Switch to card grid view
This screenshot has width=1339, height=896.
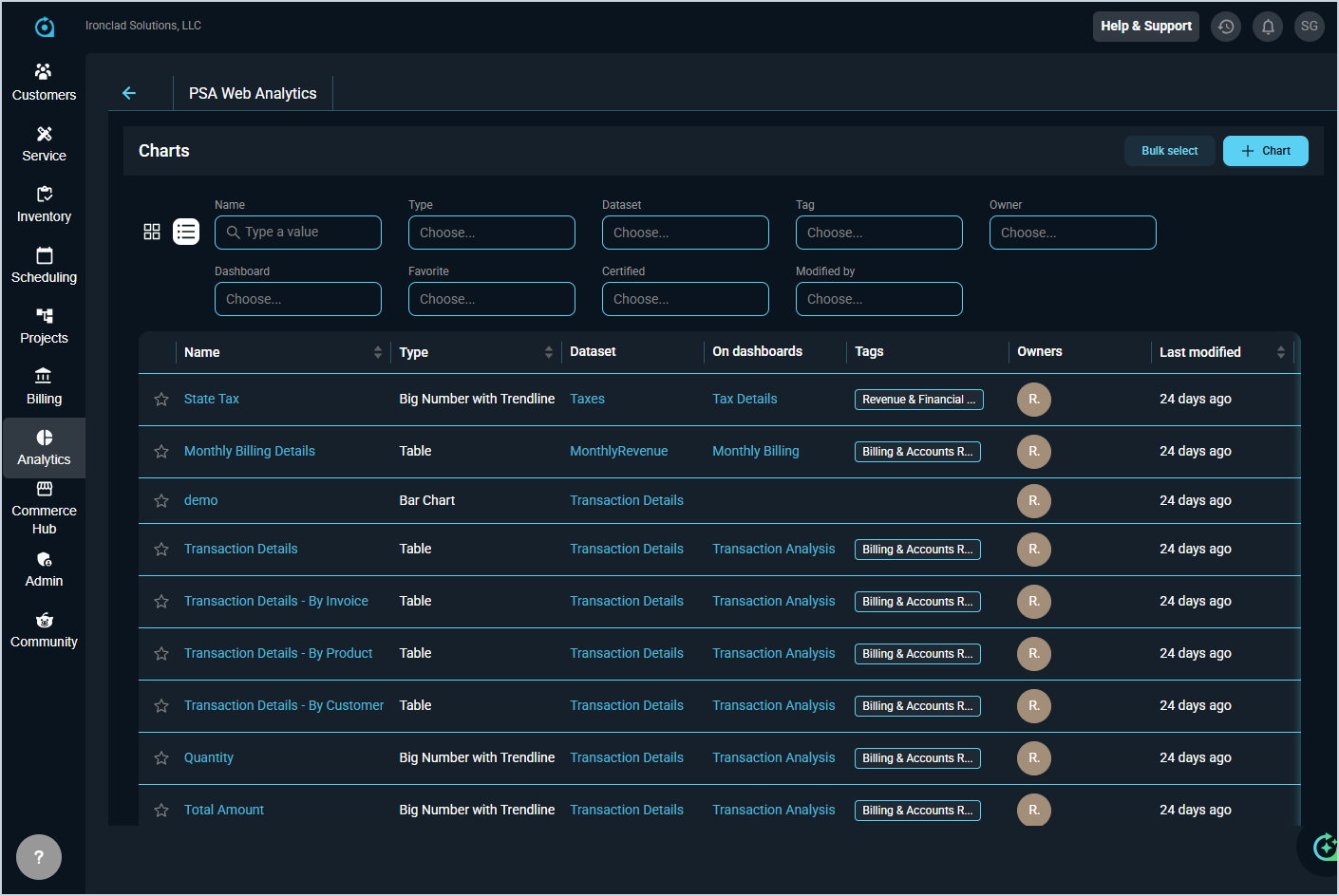click(x=152, y=232)
